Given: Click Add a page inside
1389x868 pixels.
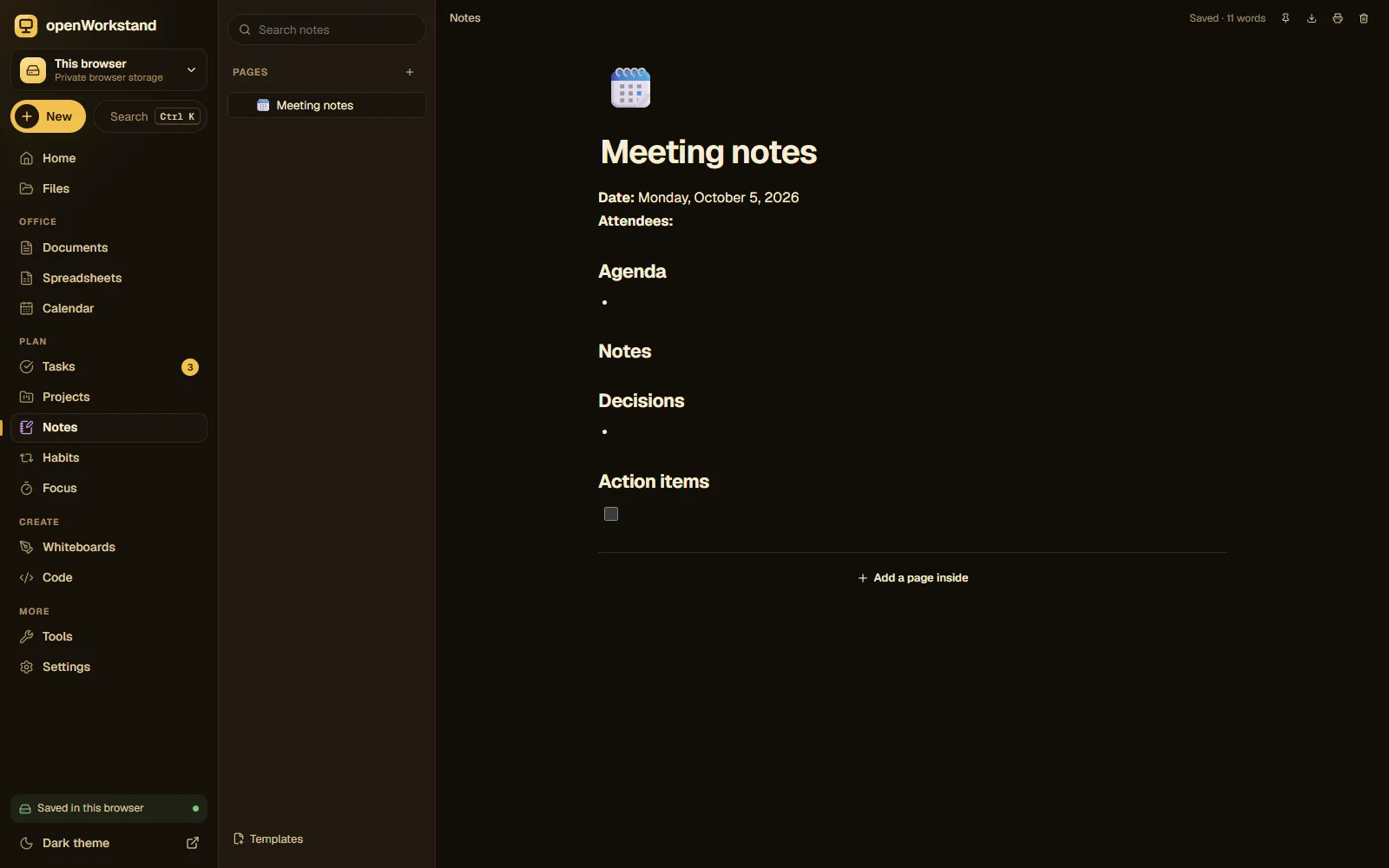Looking at the screenshot, I should pos(912,578).
